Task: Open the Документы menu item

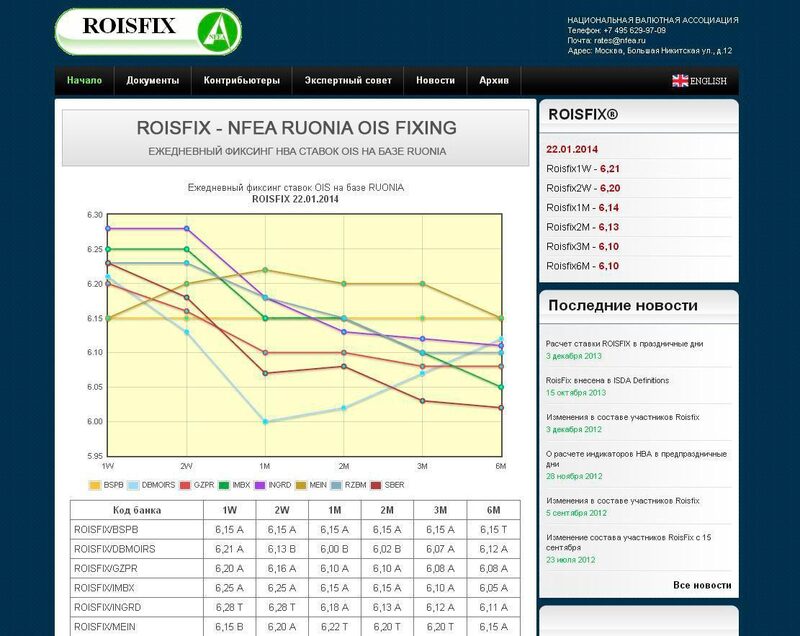Action: (x=153, y=81)
